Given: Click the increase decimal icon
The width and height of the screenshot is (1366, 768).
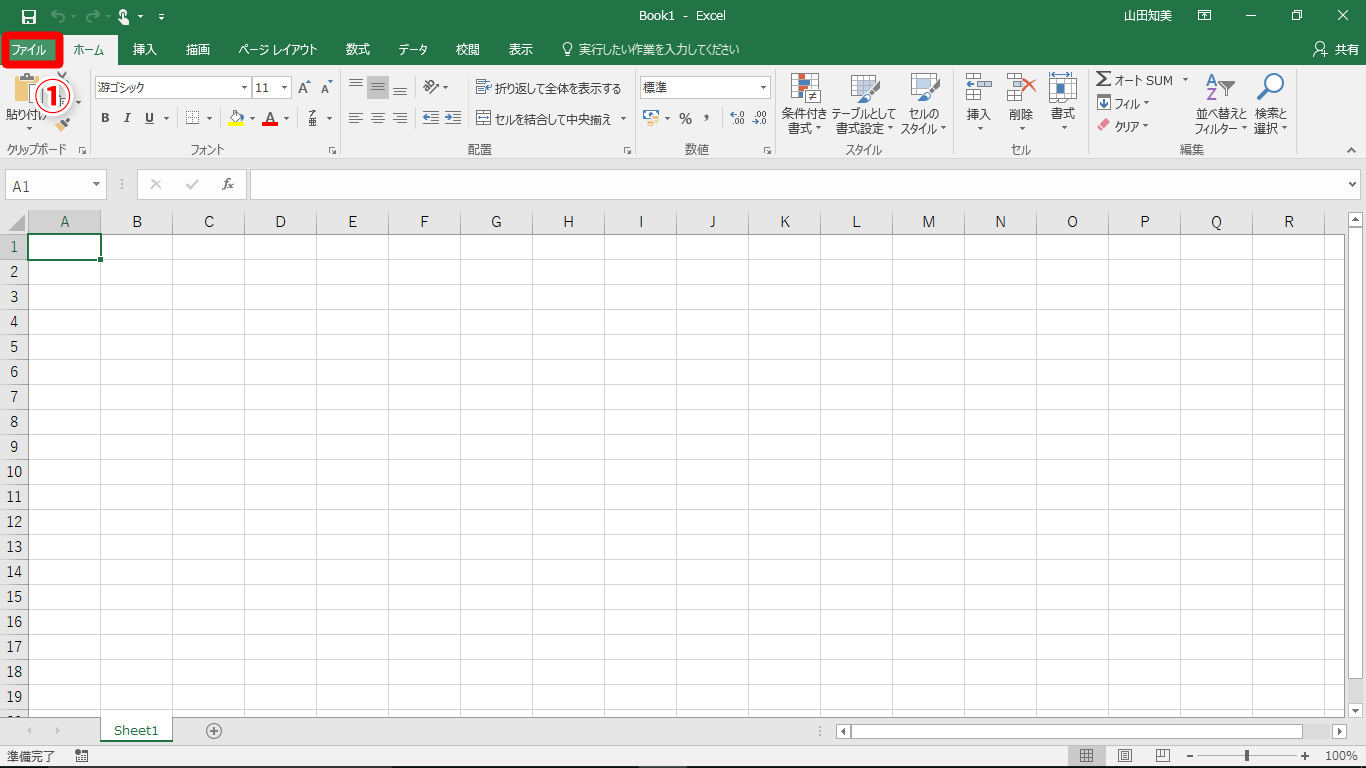Looking at the screenshot, I should (x=738, y=118).
